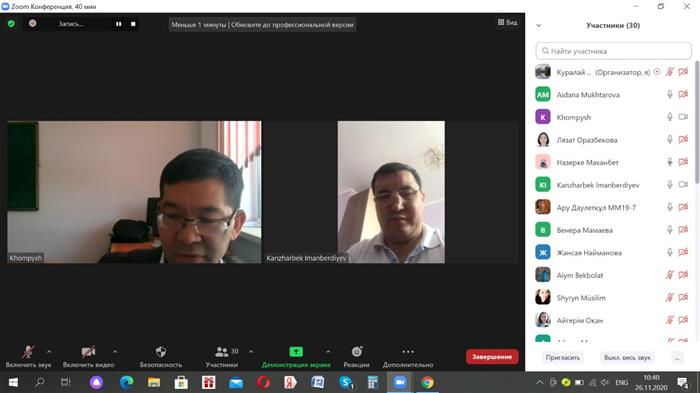Expand audio options arrow beside microphone

[x=49, y=352]
